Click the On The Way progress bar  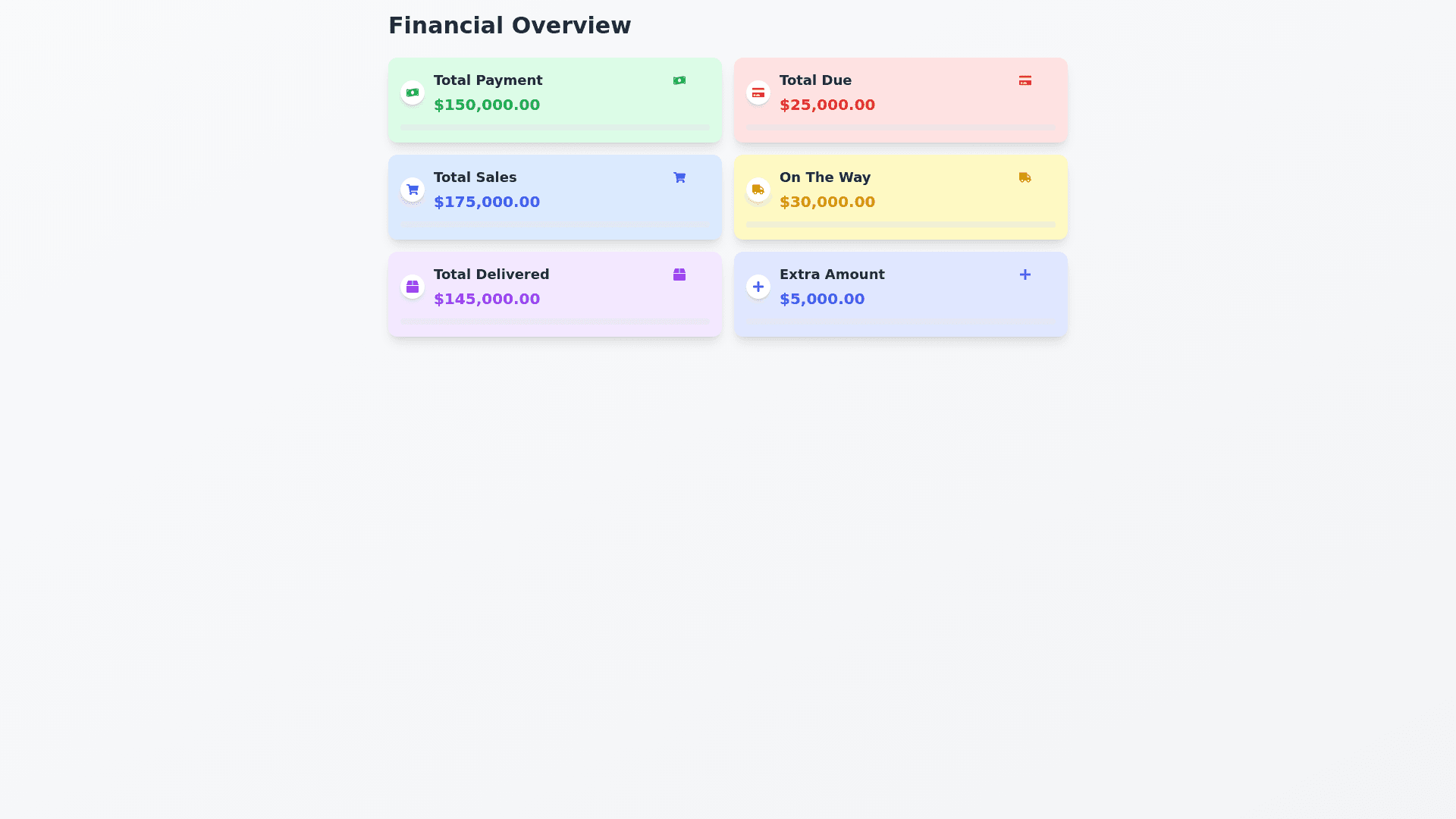pyautogui.click(x=901, y=224)
